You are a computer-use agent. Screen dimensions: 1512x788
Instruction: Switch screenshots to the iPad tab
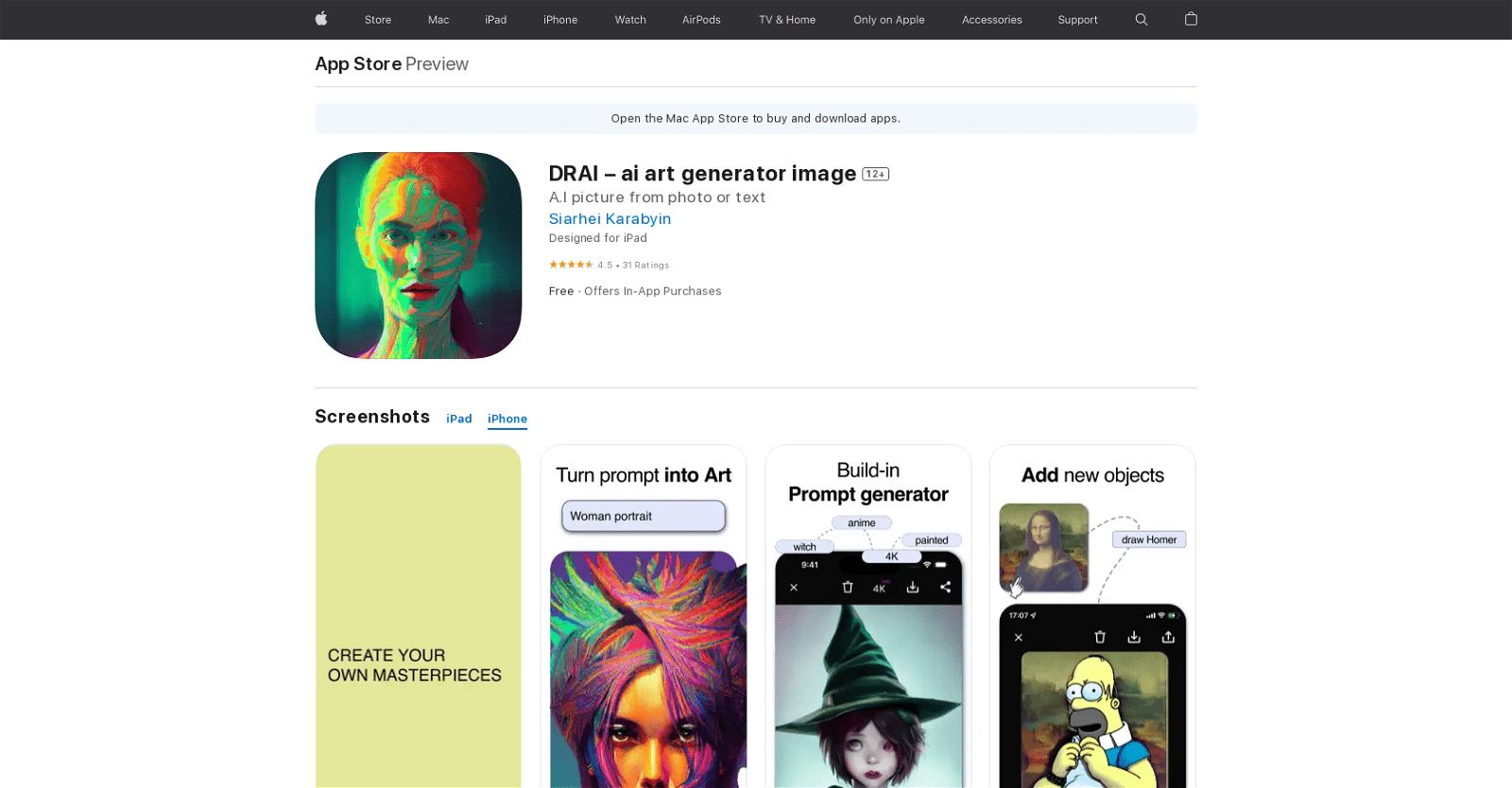[459, 419]
